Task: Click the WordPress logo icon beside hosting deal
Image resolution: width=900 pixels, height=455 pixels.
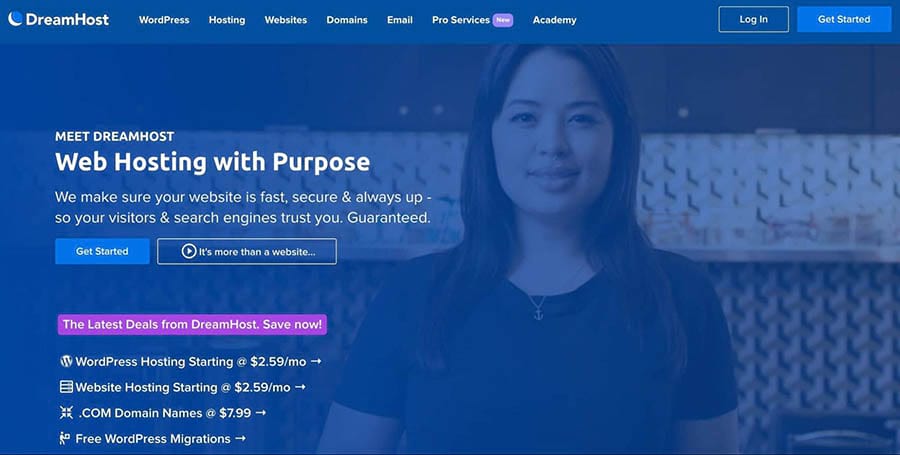Action: click(66, 361)
